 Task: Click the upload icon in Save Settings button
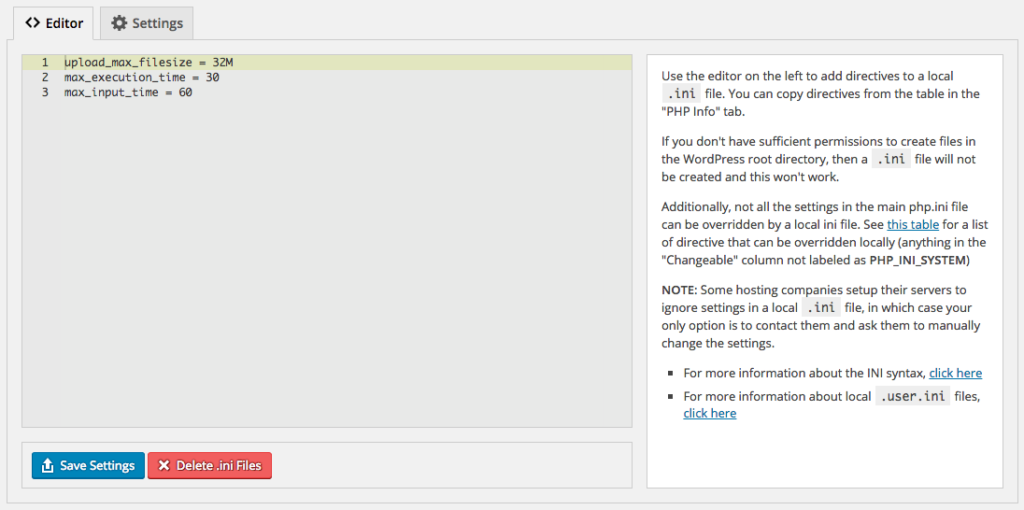(47, 466)
